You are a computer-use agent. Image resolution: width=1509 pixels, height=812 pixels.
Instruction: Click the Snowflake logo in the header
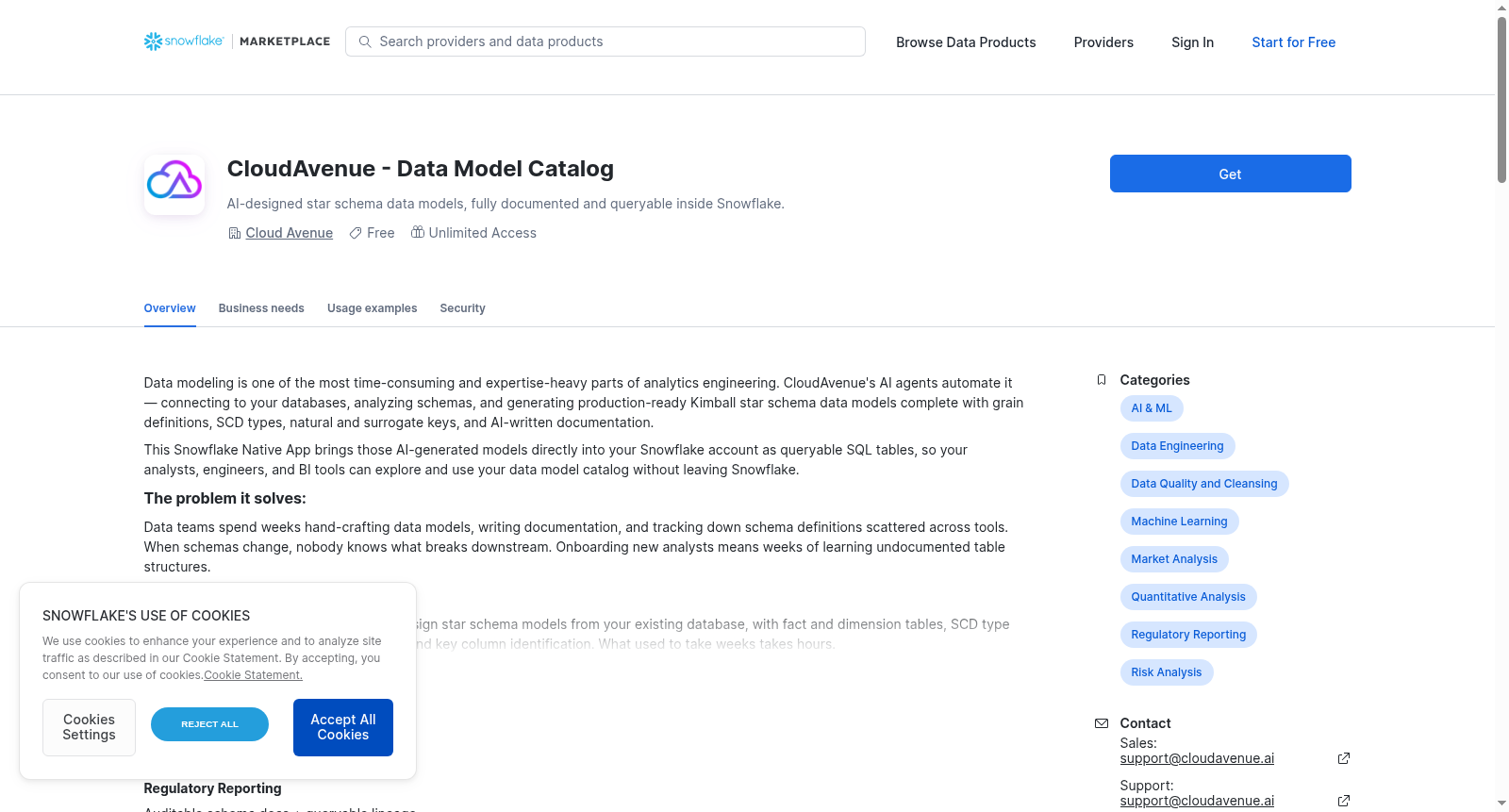pyautogui.click(x=184, y=41)
